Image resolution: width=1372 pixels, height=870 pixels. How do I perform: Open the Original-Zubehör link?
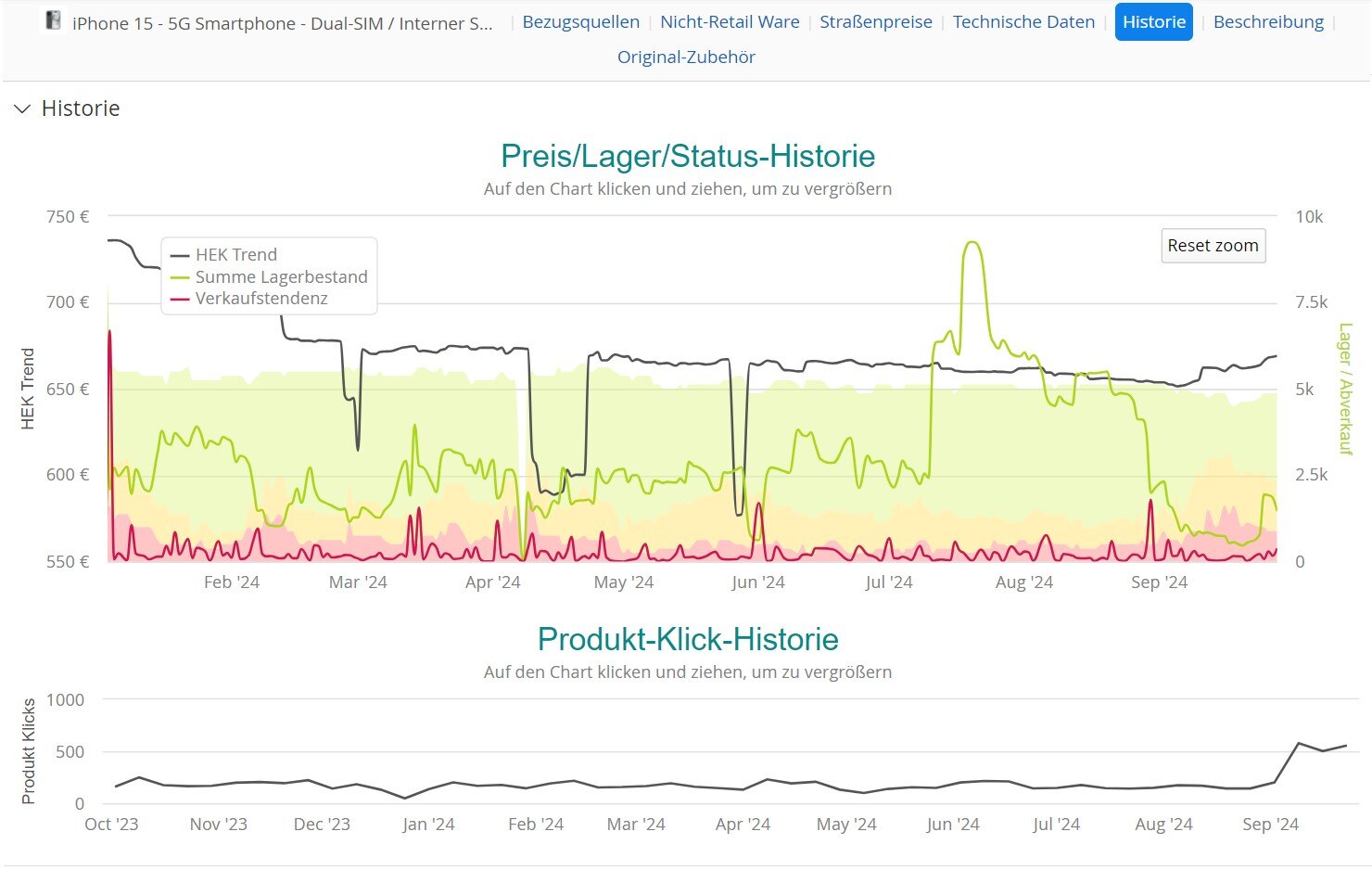coord(686,57)
